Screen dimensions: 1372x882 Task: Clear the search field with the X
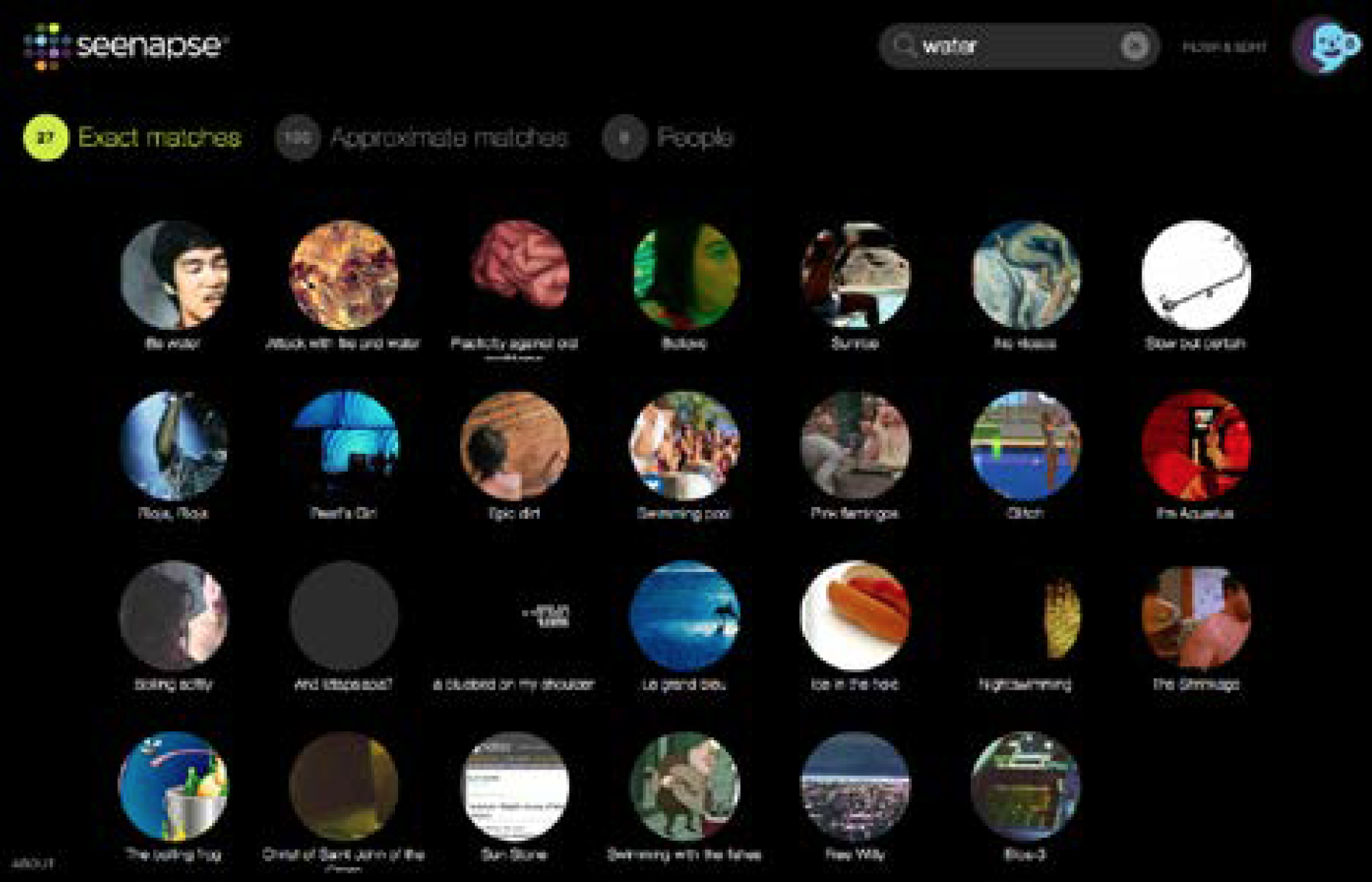point(1134,46)
